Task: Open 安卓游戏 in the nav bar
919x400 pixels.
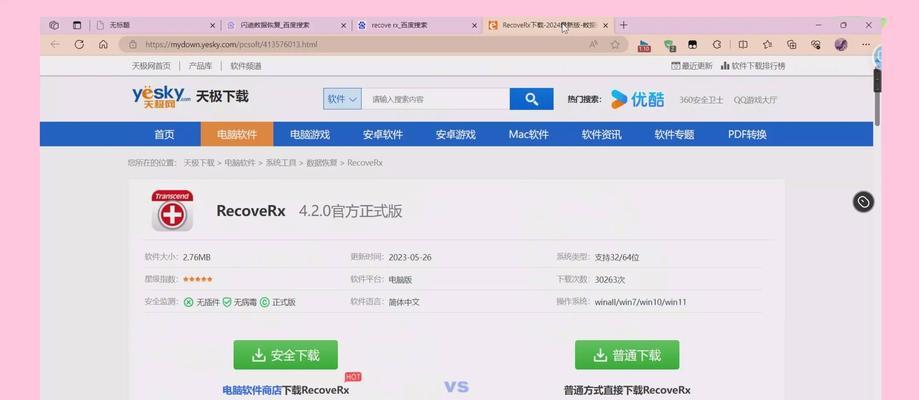Action: coord(455,134)
